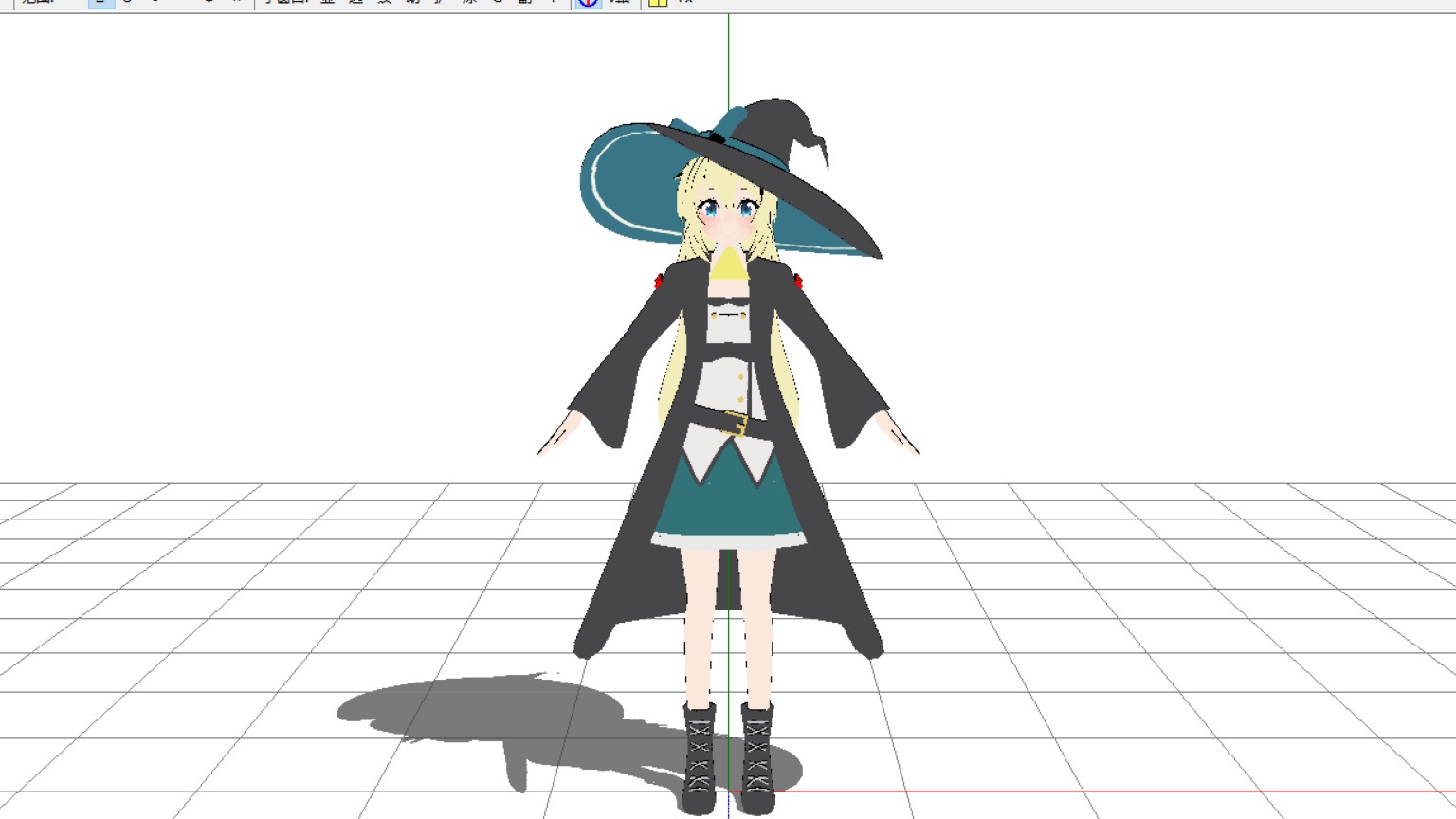Toggle the highlighted square button in the top-left toolbar
Image resolution: width=1456 pixels, height=819 pixels.
(100, 3)
